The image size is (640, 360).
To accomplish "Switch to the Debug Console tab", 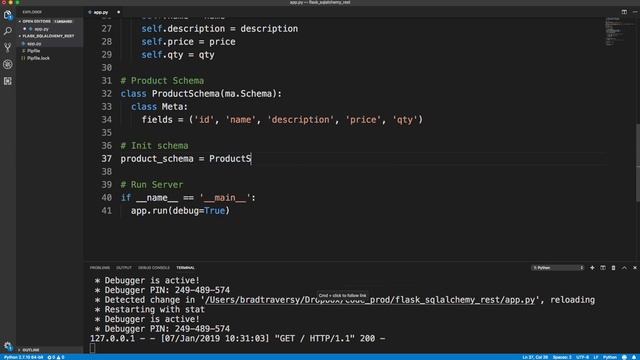I will click(154, 268).
